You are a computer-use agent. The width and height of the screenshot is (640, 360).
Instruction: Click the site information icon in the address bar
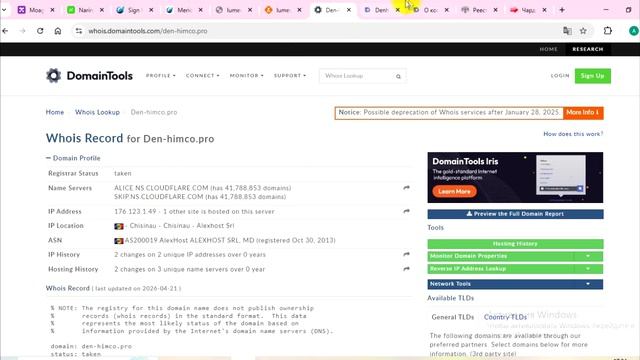(x=79, y=31)
